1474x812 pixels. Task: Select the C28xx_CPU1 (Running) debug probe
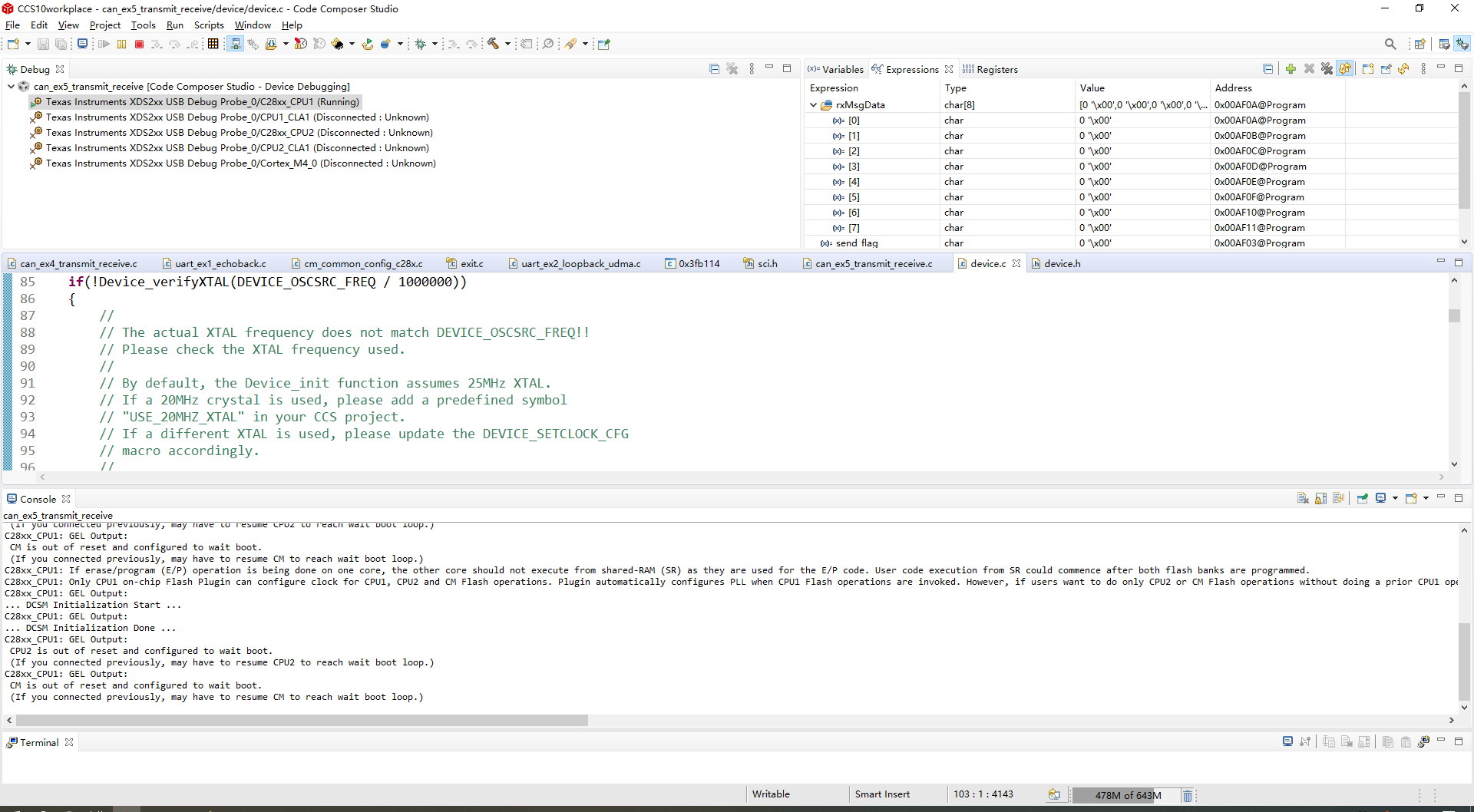202,102
